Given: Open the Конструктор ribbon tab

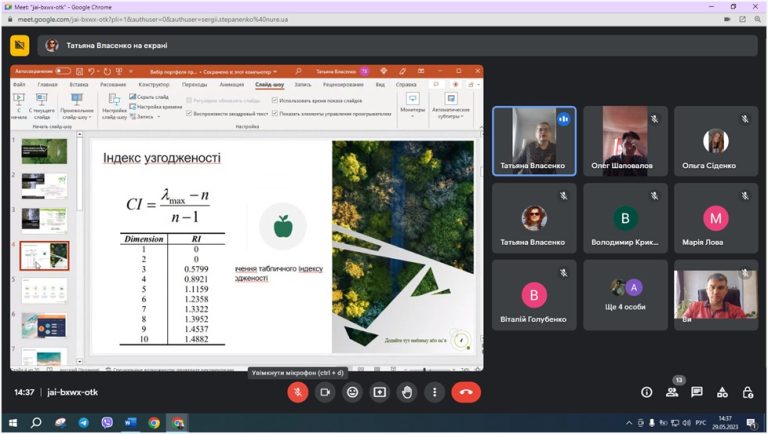Looking at the screenshot, I should pyautogui.click(x=154, y=85).
